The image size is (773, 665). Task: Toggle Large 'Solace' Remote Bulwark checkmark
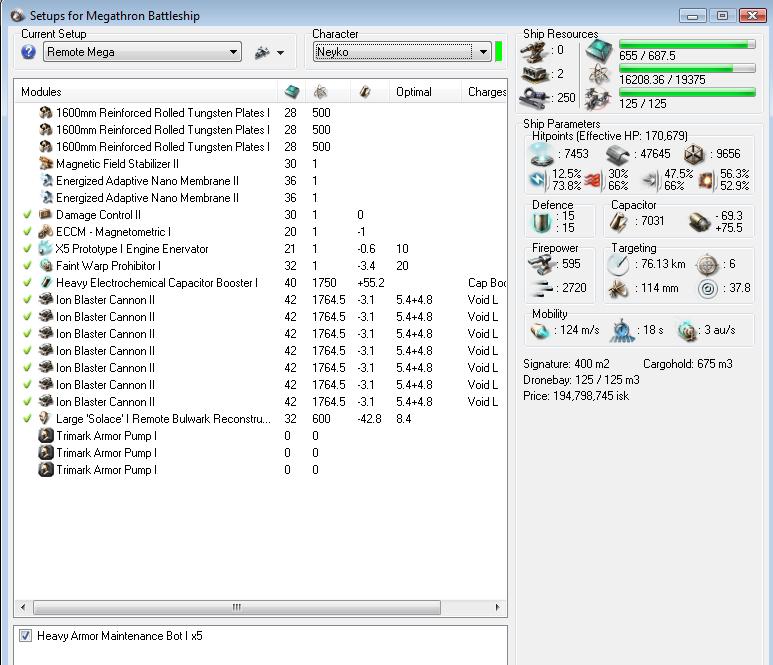28,419
